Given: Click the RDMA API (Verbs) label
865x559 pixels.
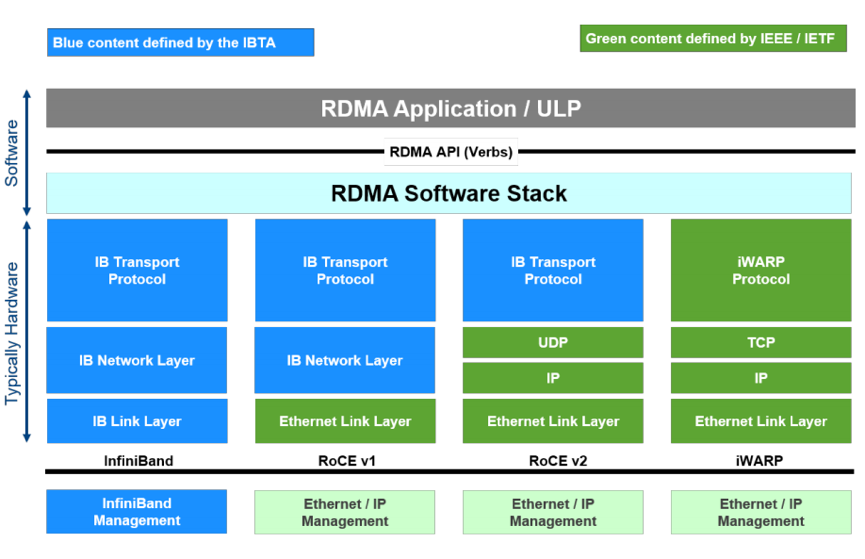Looking at the screenshot, I should click(x=450, y=152).
